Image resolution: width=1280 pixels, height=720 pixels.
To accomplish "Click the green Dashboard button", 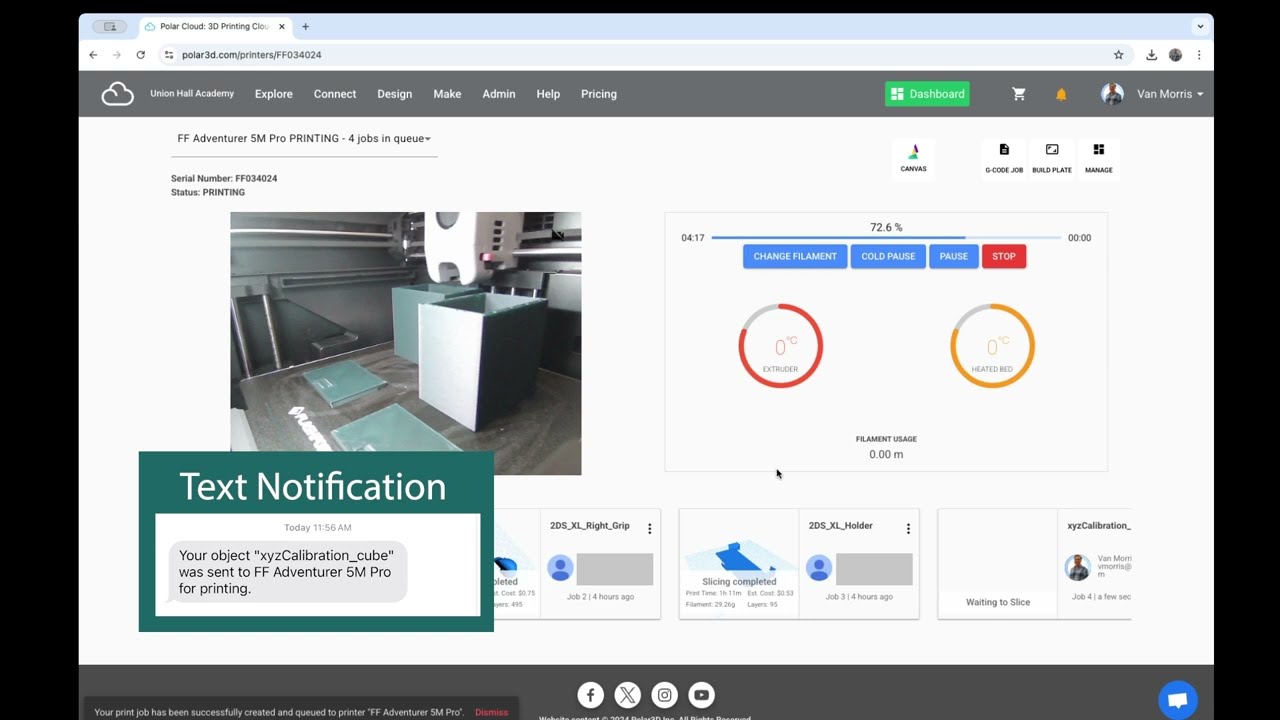I will 927,94.
